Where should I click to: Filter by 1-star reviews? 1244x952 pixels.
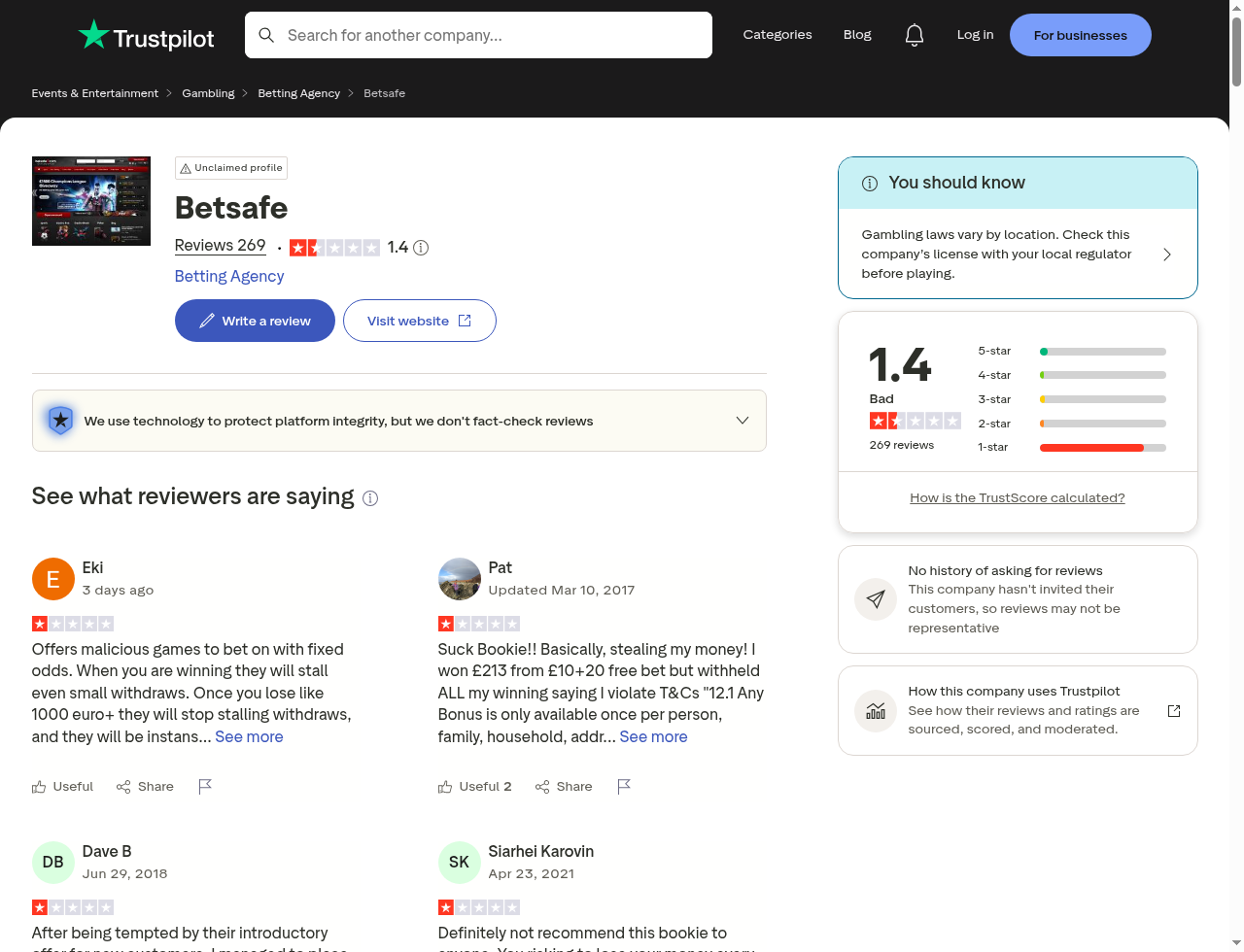click(x=1072, y=447)
